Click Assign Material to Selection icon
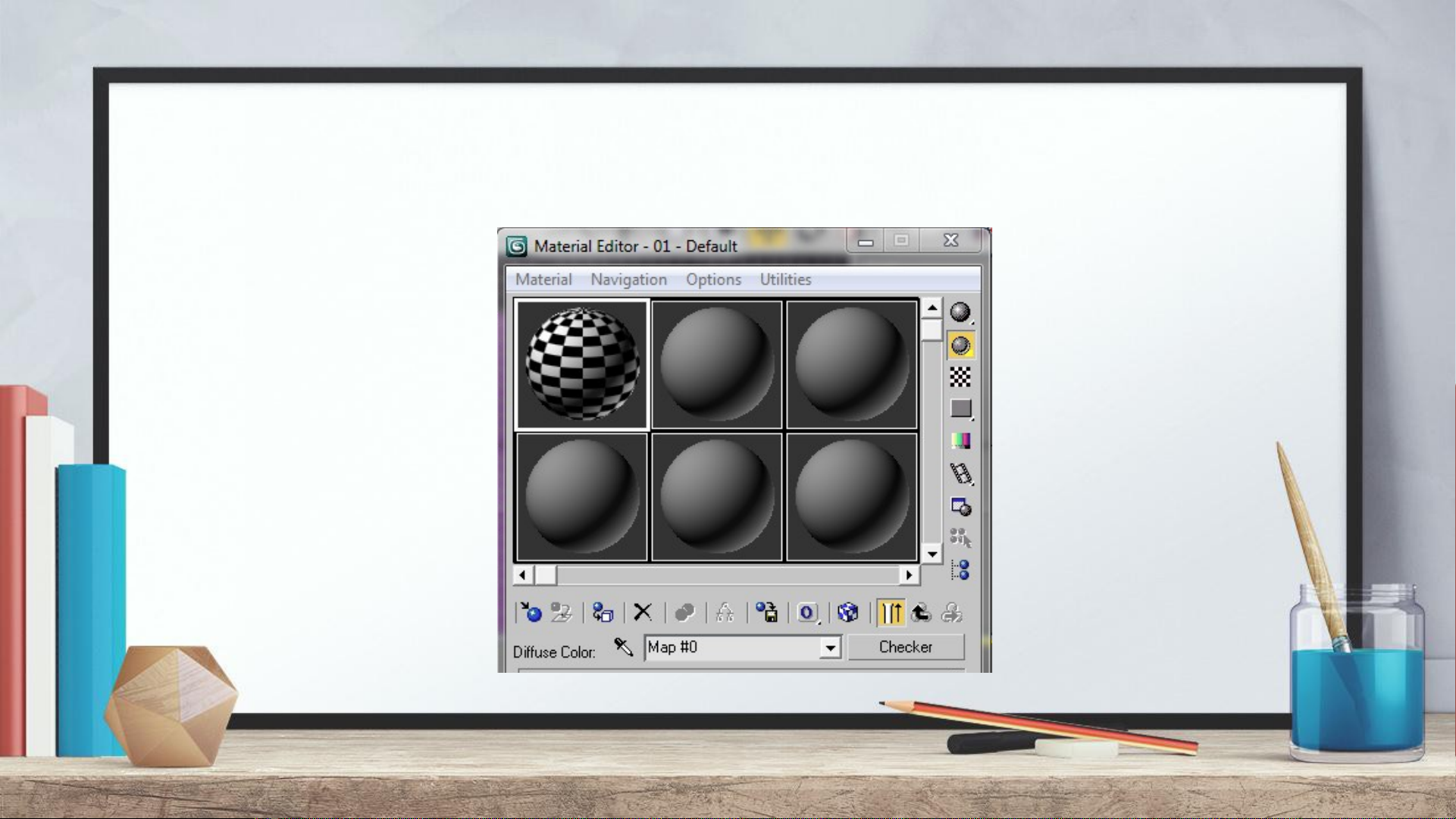The height and width of the screenshot is (819, 1456). pyautogui.click(x=603, y=612)
